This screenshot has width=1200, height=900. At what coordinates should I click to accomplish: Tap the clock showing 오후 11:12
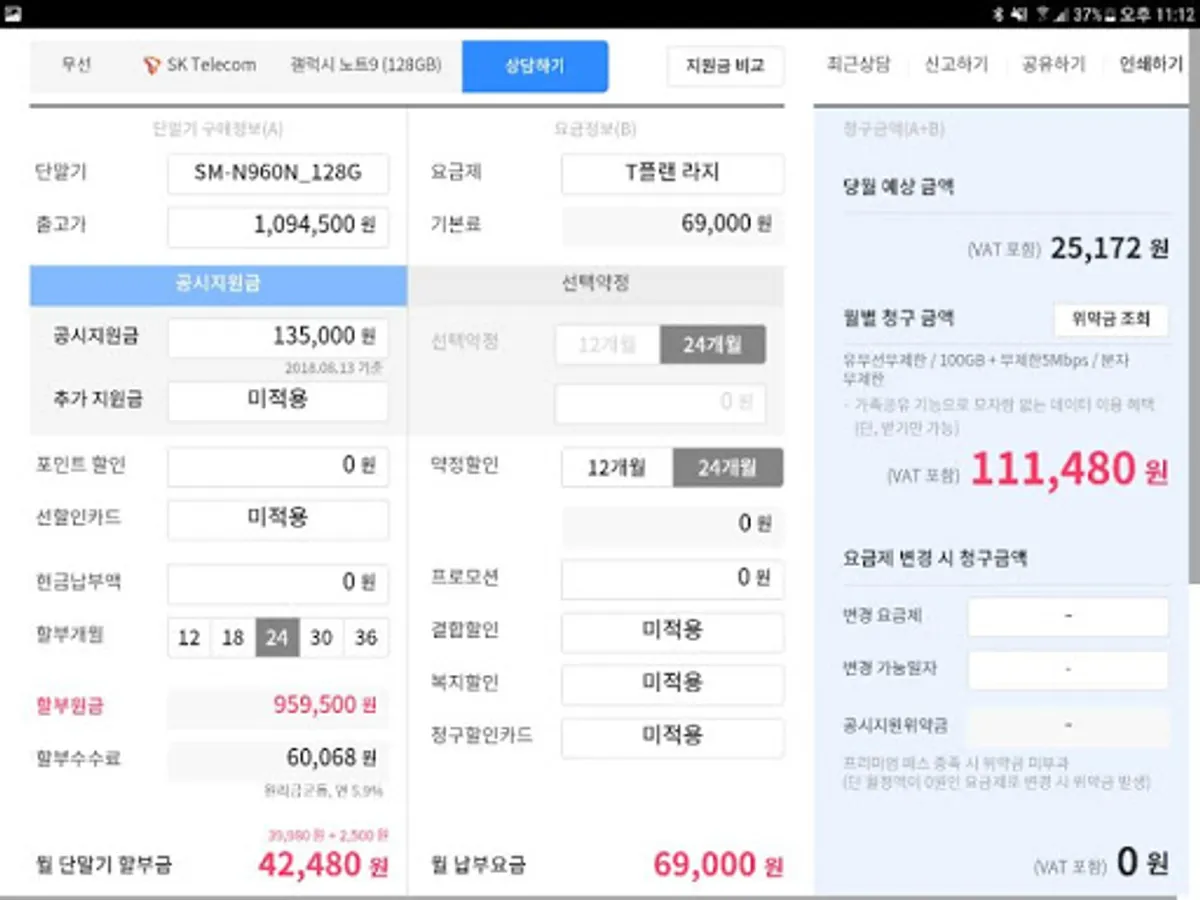click(1155, 14)
